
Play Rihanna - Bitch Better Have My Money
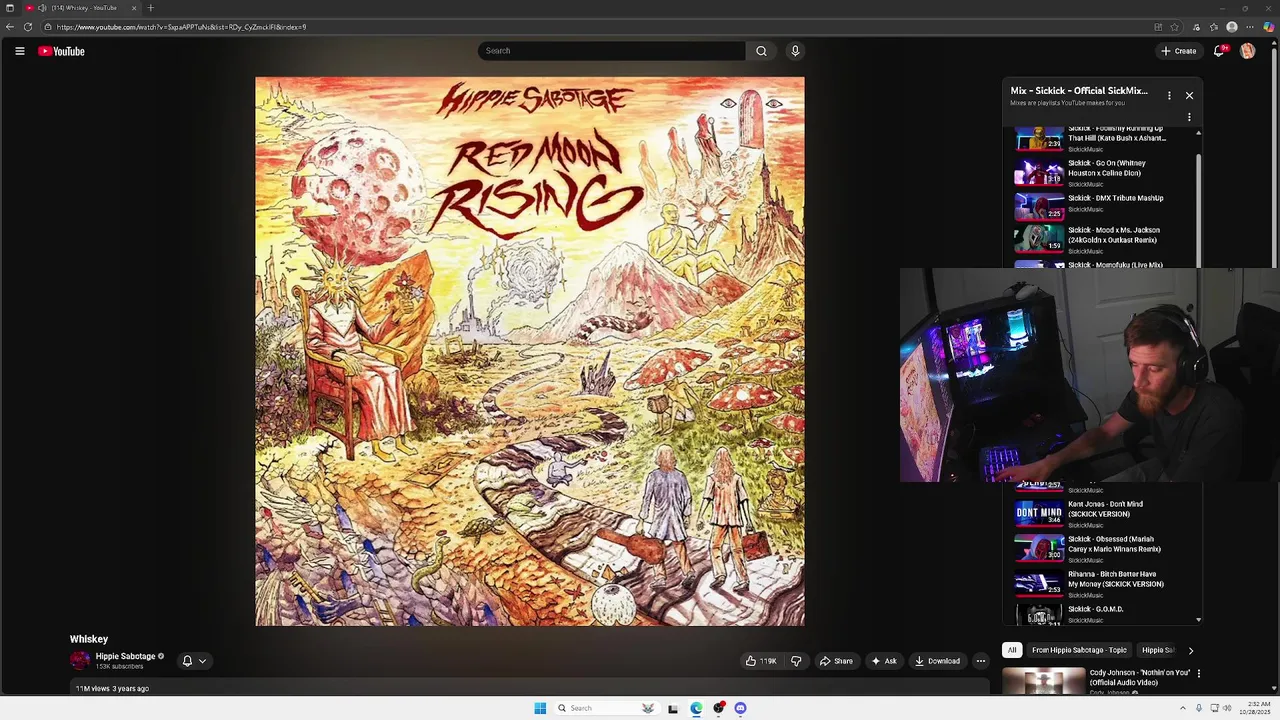point(1104,584)
